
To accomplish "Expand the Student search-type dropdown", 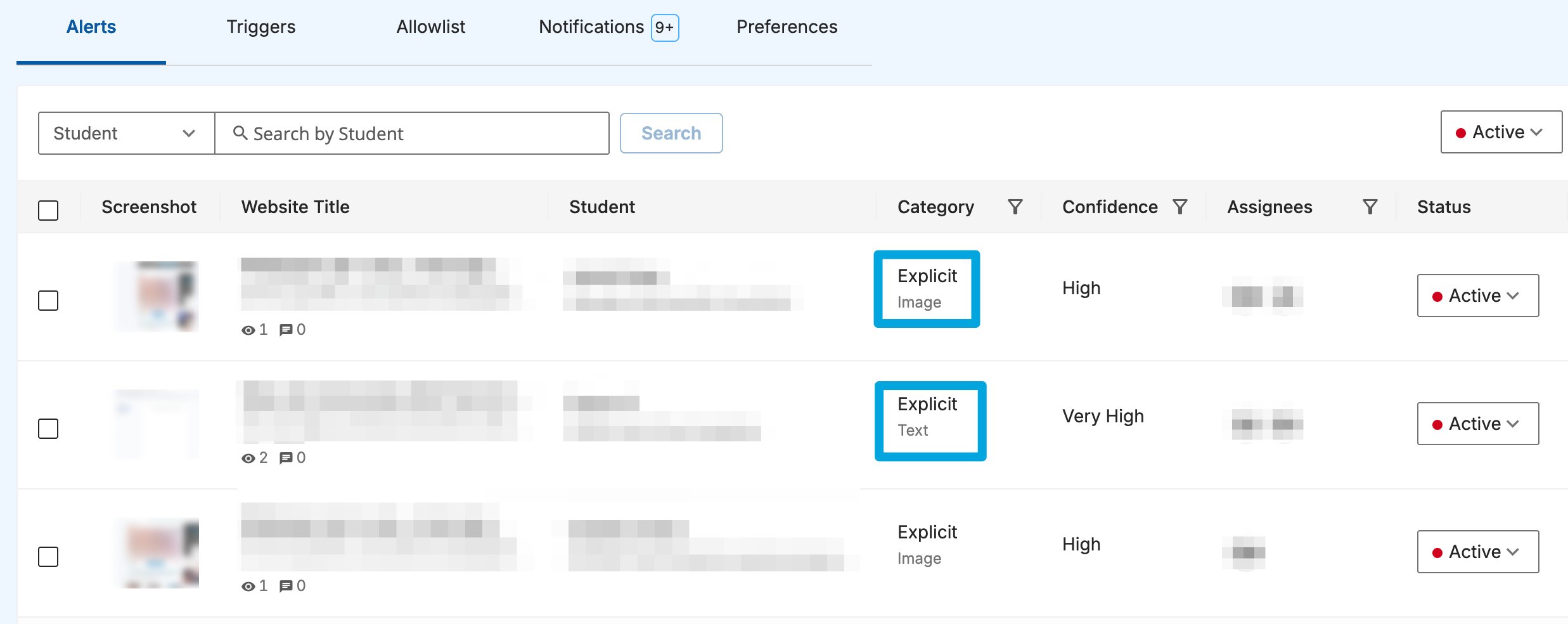I will 126,133.
